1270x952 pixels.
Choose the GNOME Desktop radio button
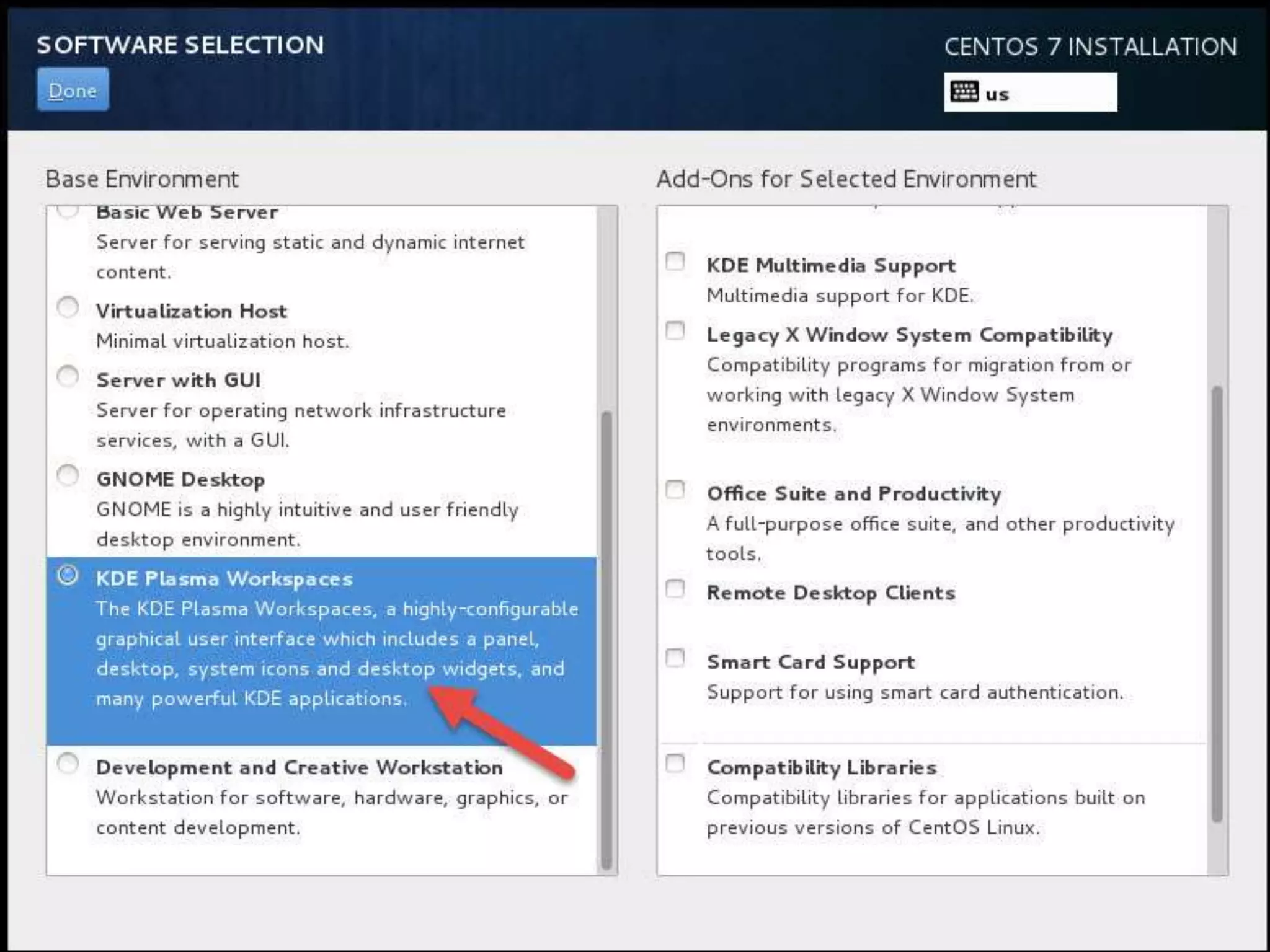coord(68,476)
